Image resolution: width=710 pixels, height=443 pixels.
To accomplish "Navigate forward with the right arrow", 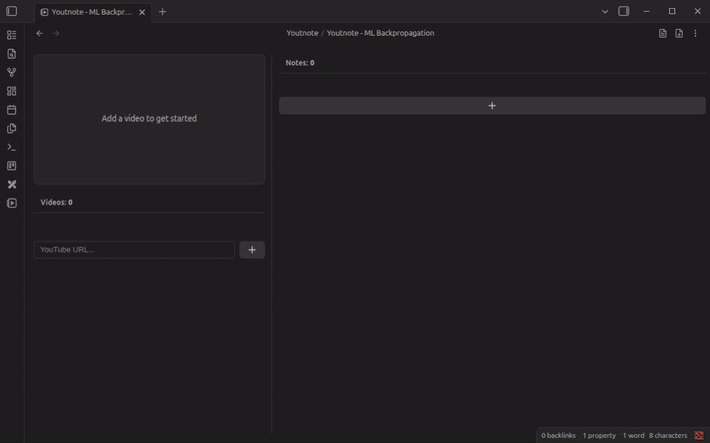I will point(56,33).
